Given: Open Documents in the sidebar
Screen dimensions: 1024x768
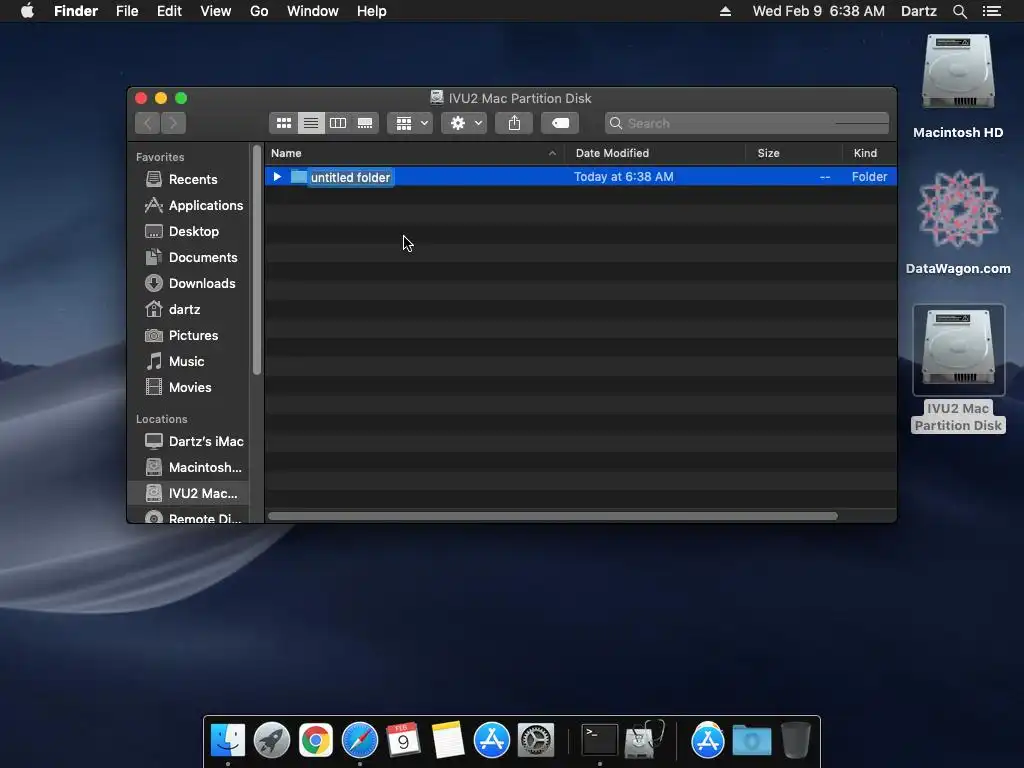Looking at the screenshot, I should [190, 257].
